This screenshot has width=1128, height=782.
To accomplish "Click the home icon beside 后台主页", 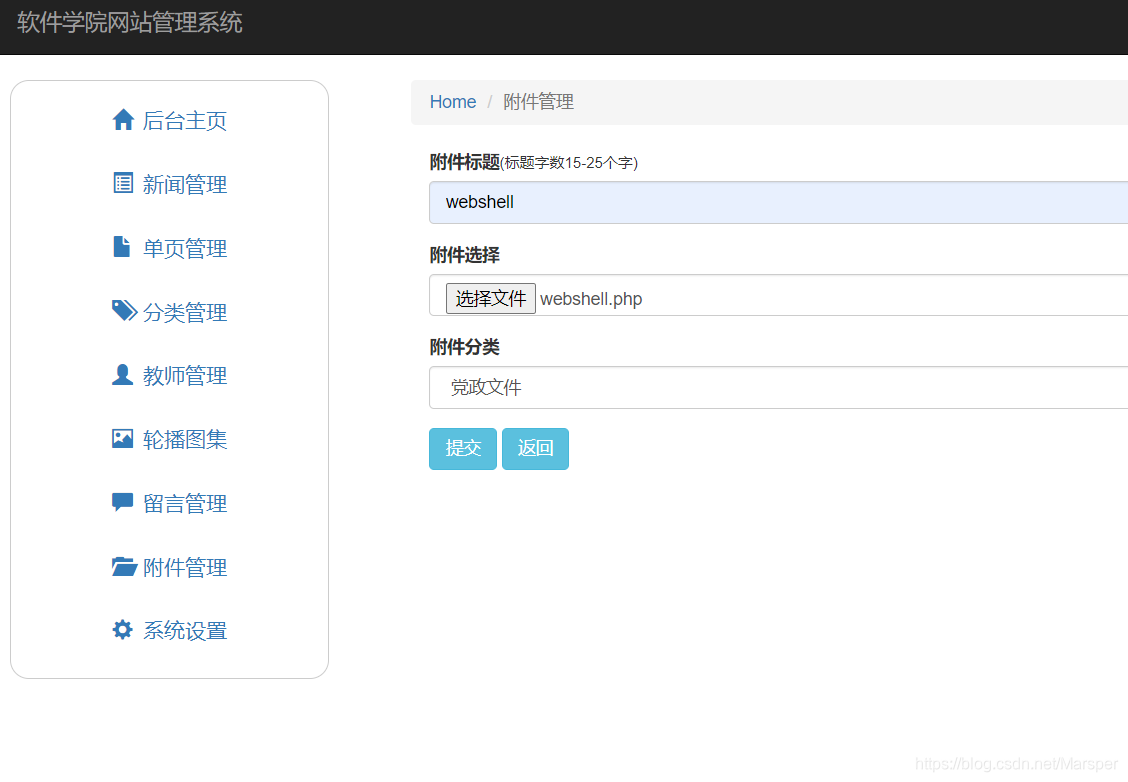I will 123,119.
